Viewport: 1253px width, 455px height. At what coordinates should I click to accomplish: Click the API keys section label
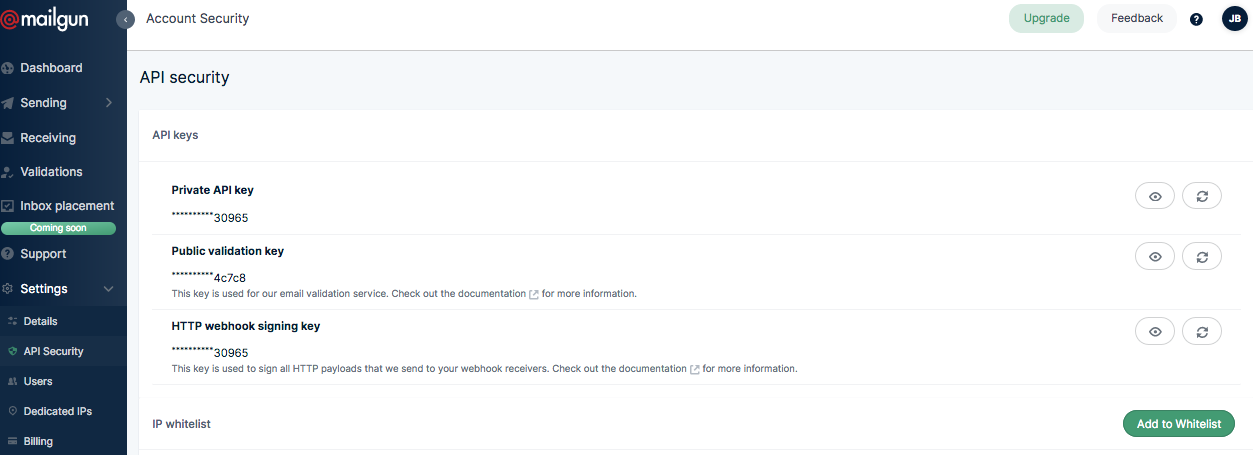click(175, 135)
